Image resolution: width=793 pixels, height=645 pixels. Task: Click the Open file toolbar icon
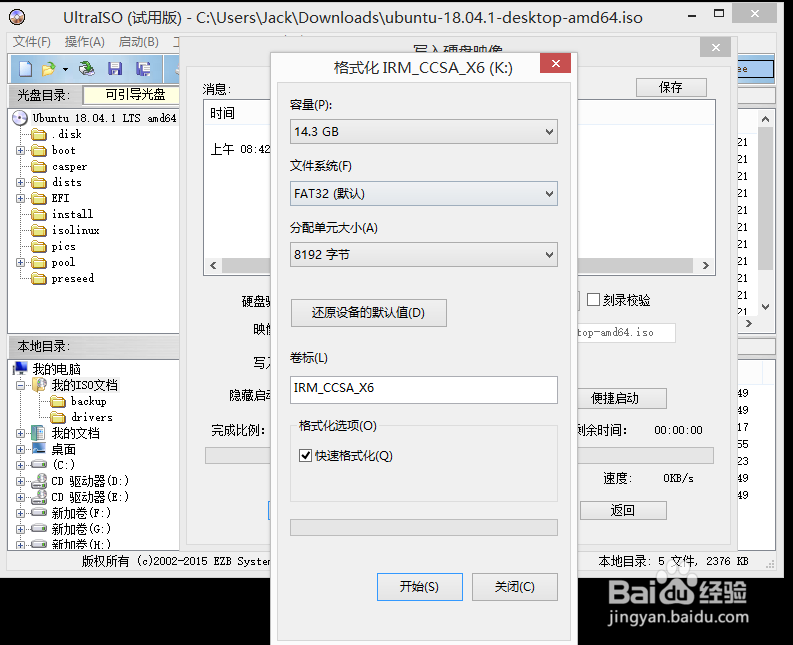point(49,69)
